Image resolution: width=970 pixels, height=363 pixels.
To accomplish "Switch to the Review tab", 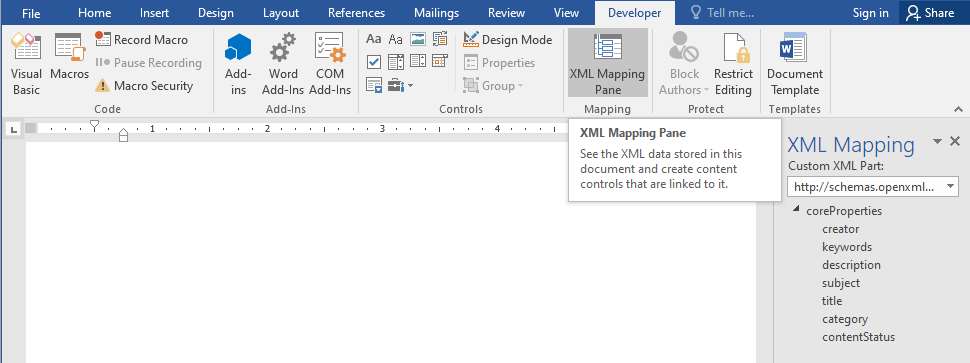I will (507, 13).
